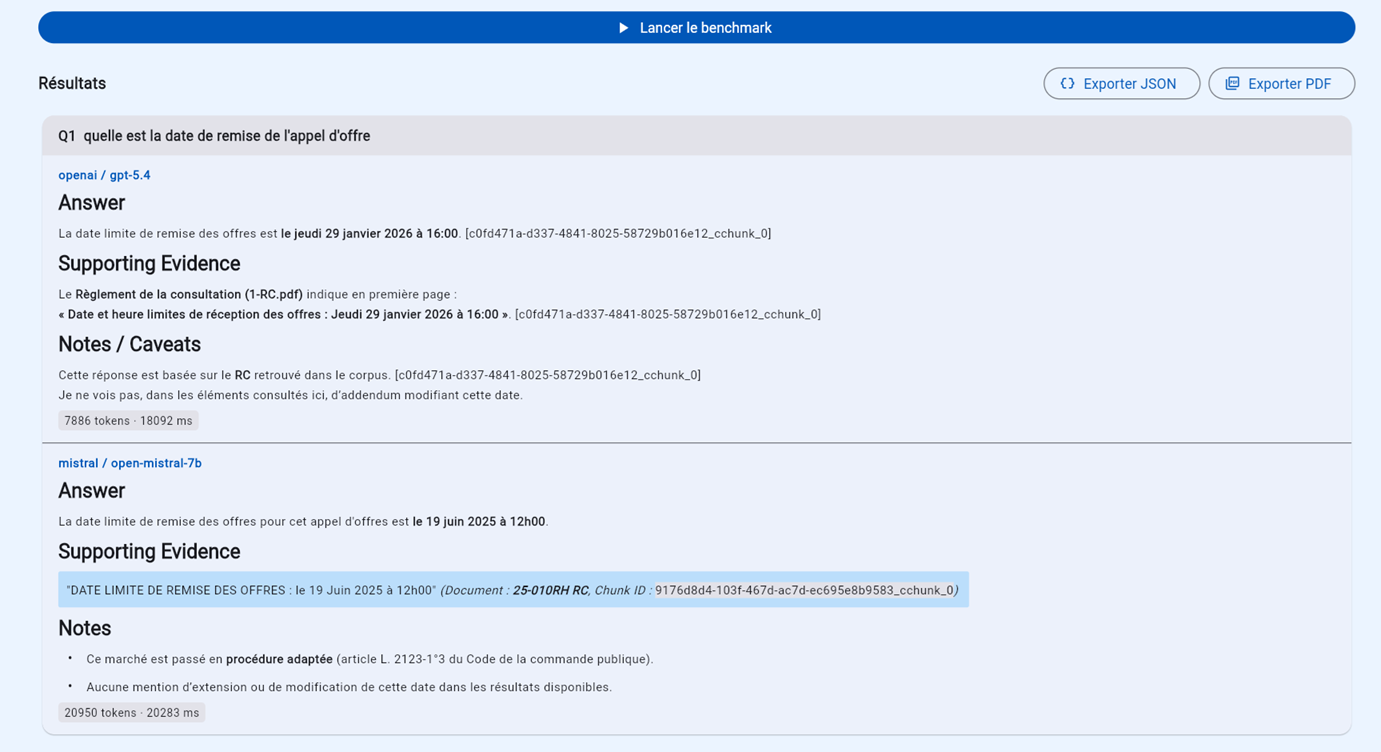Click chunk ID starting 9176d8d4
1381x752 pixels.
[x=804, y=590]
